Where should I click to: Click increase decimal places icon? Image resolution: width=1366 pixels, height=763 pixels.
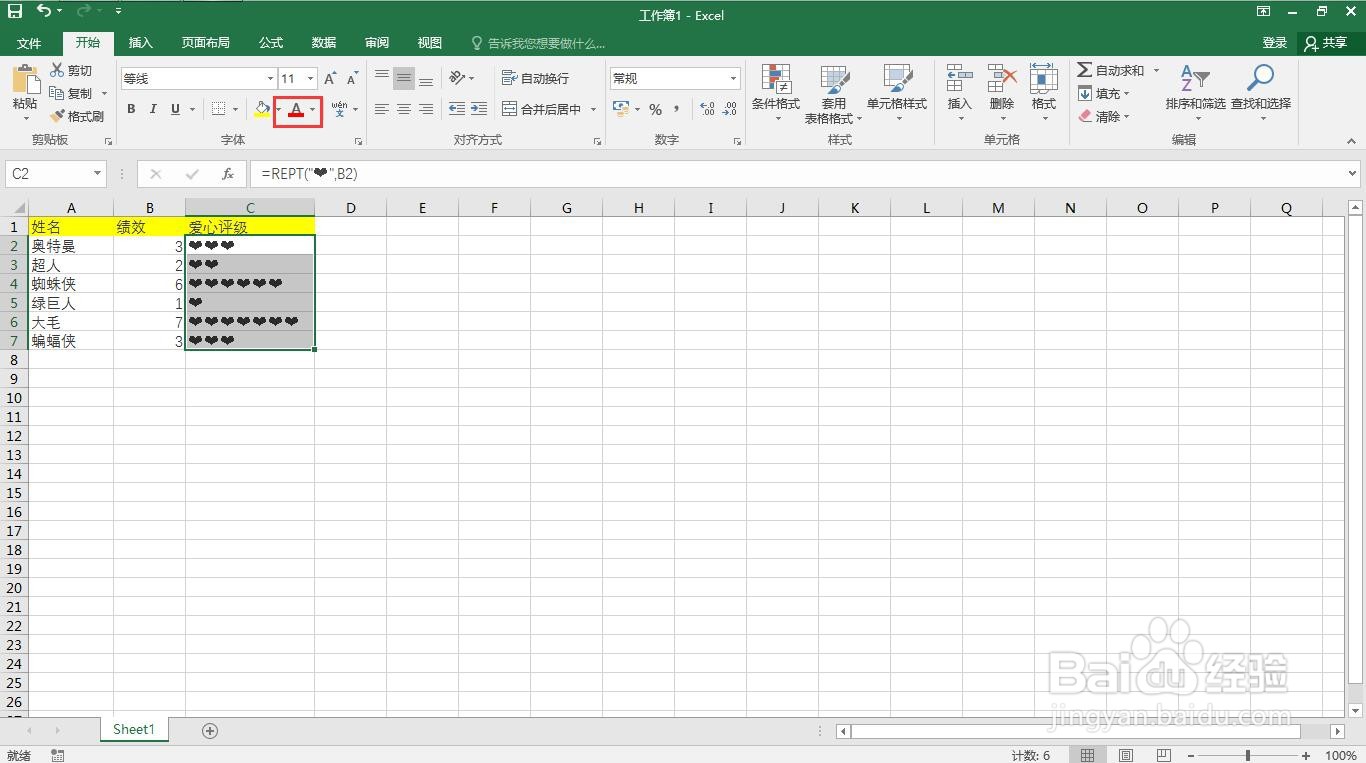tap(707, 109)
